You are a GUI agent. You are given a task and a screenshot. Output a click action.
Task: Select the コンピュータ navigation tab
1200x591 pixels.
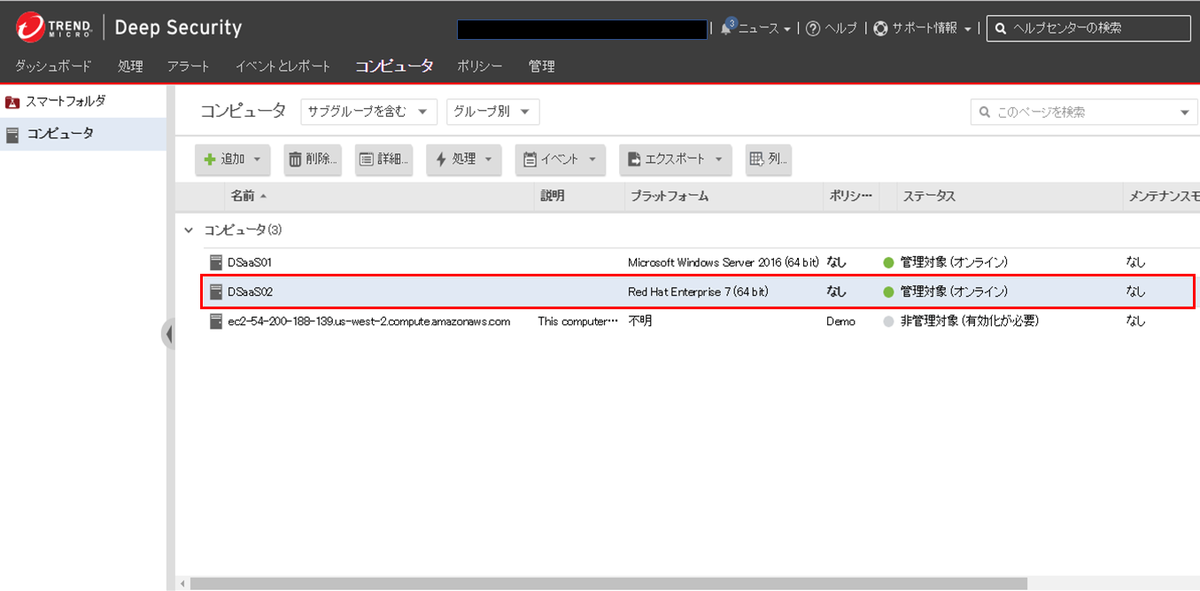coord(394,67)
